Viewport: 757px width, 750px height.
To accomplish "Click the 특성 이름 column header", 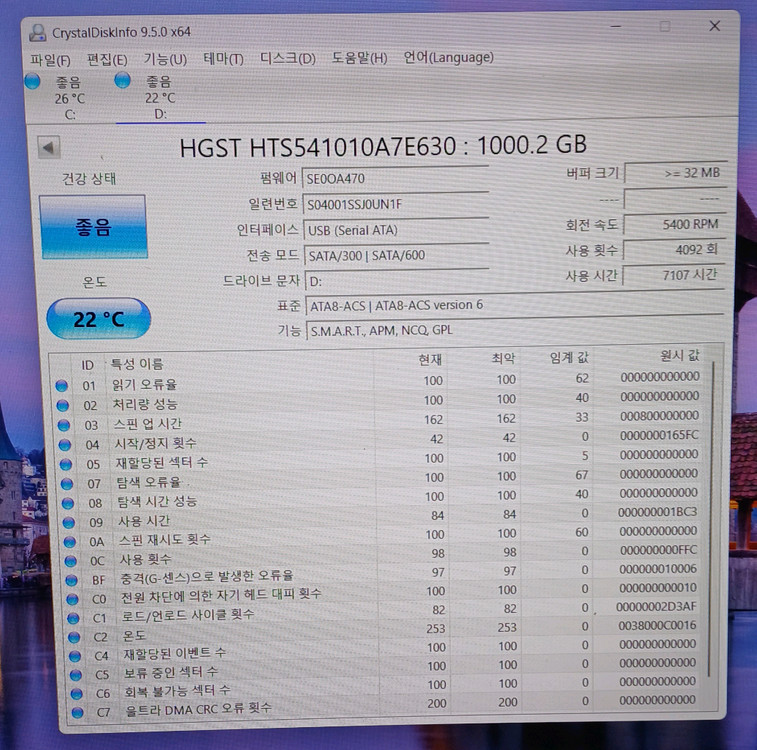I will 137,364.
